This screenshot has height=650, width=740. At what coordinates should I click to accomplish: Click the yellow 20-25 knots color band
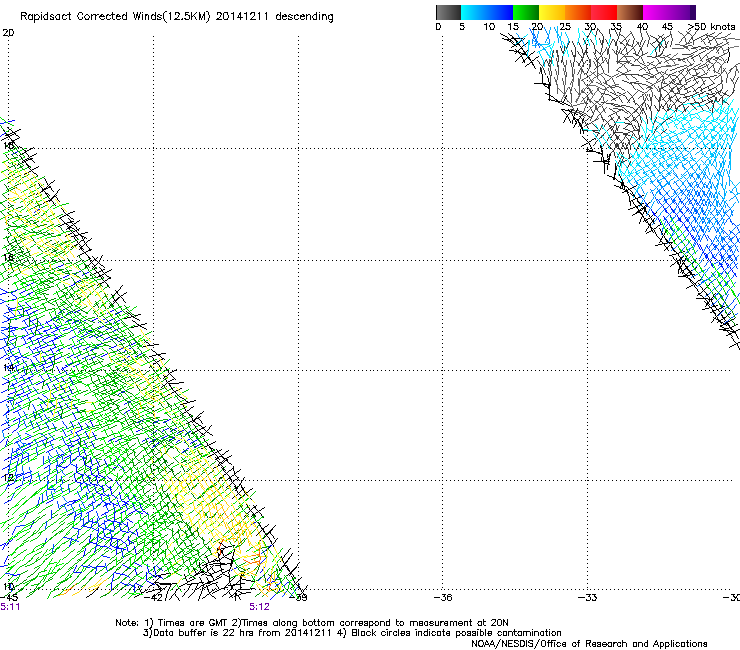pyautogui.click(x=552, y=12)
